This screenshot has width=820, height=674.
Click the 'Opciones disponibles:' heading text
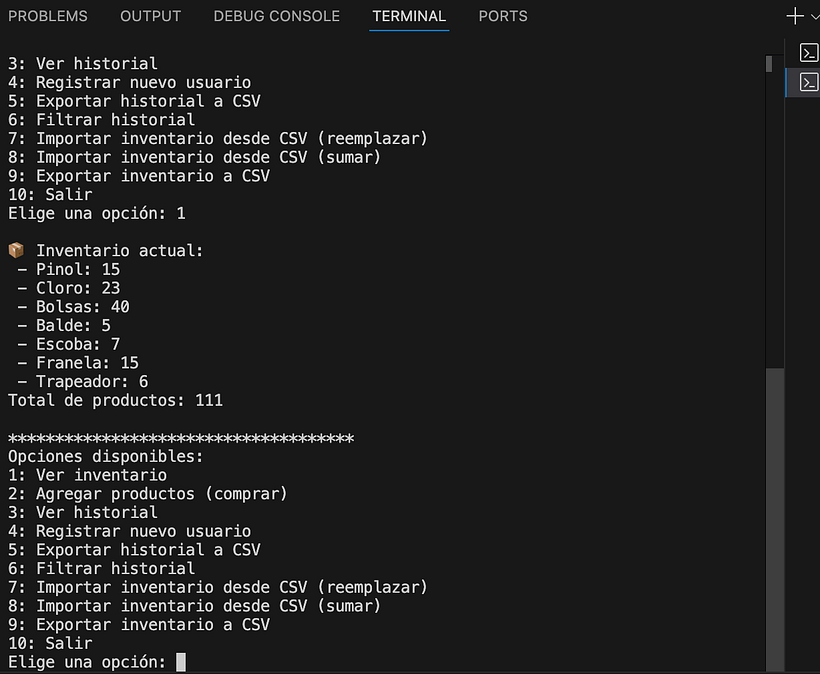106,456
